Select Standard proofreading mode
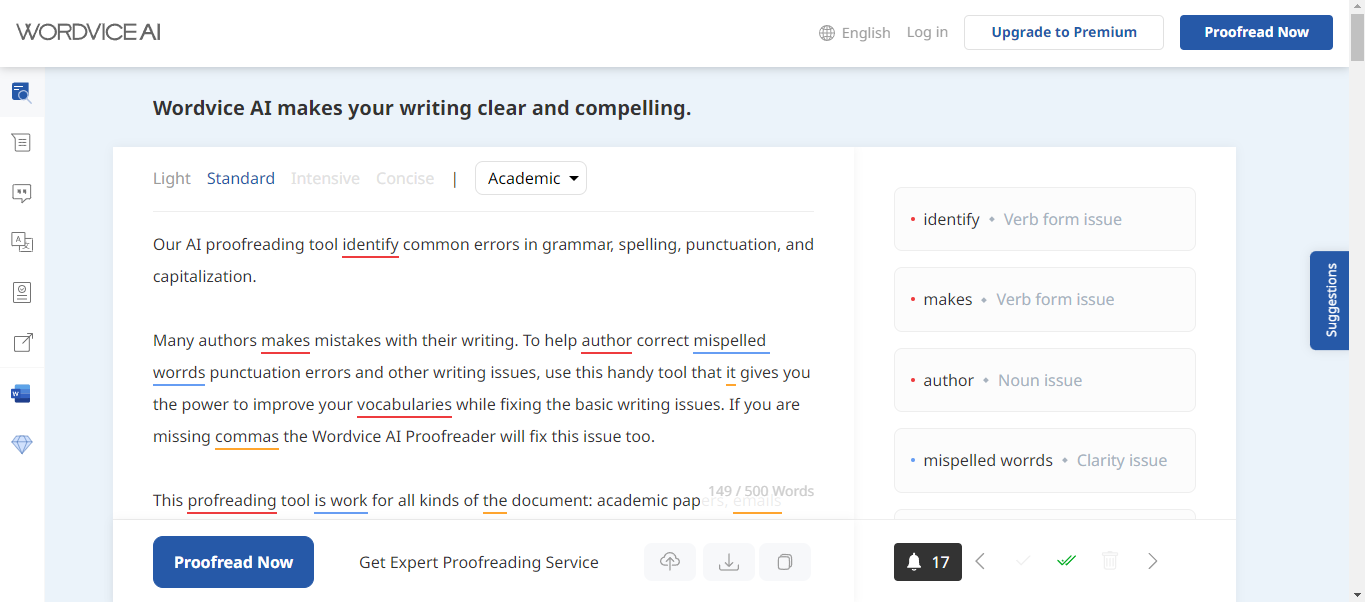Screen dimensions: 1365x602 pyautogui.click(x=241, y=178)
